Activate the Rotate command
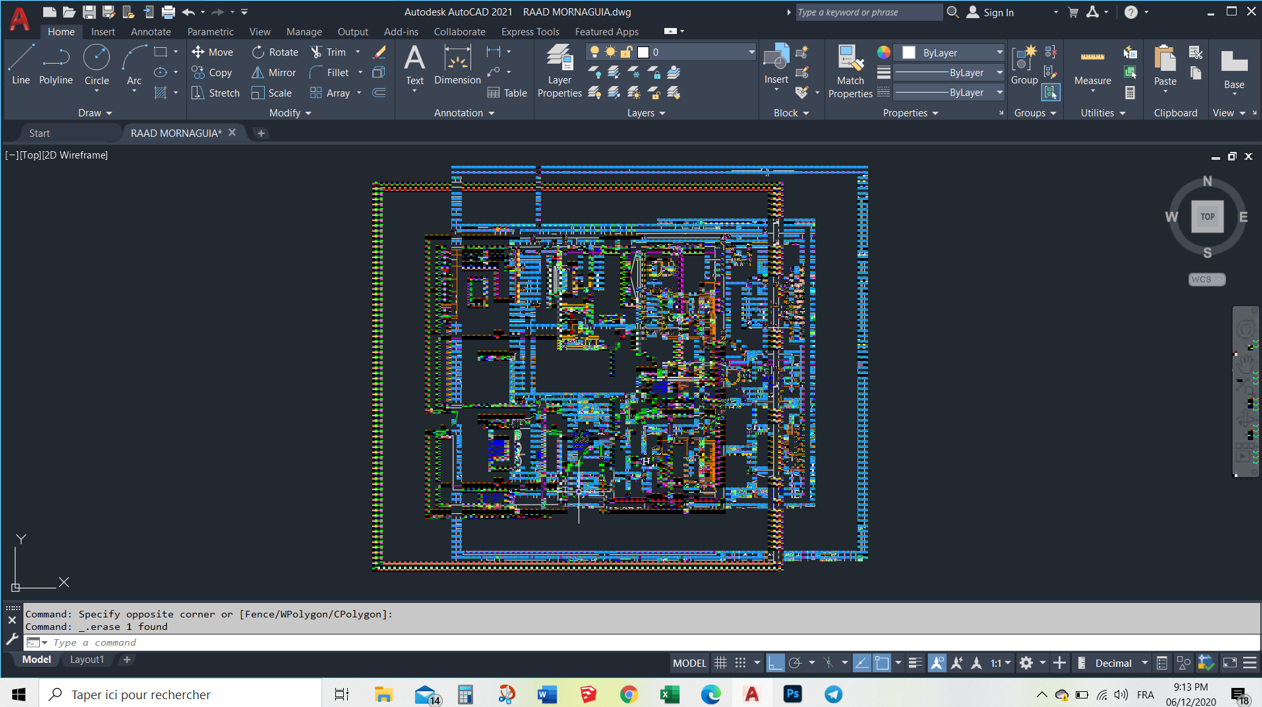 click(x=274, y=52)
